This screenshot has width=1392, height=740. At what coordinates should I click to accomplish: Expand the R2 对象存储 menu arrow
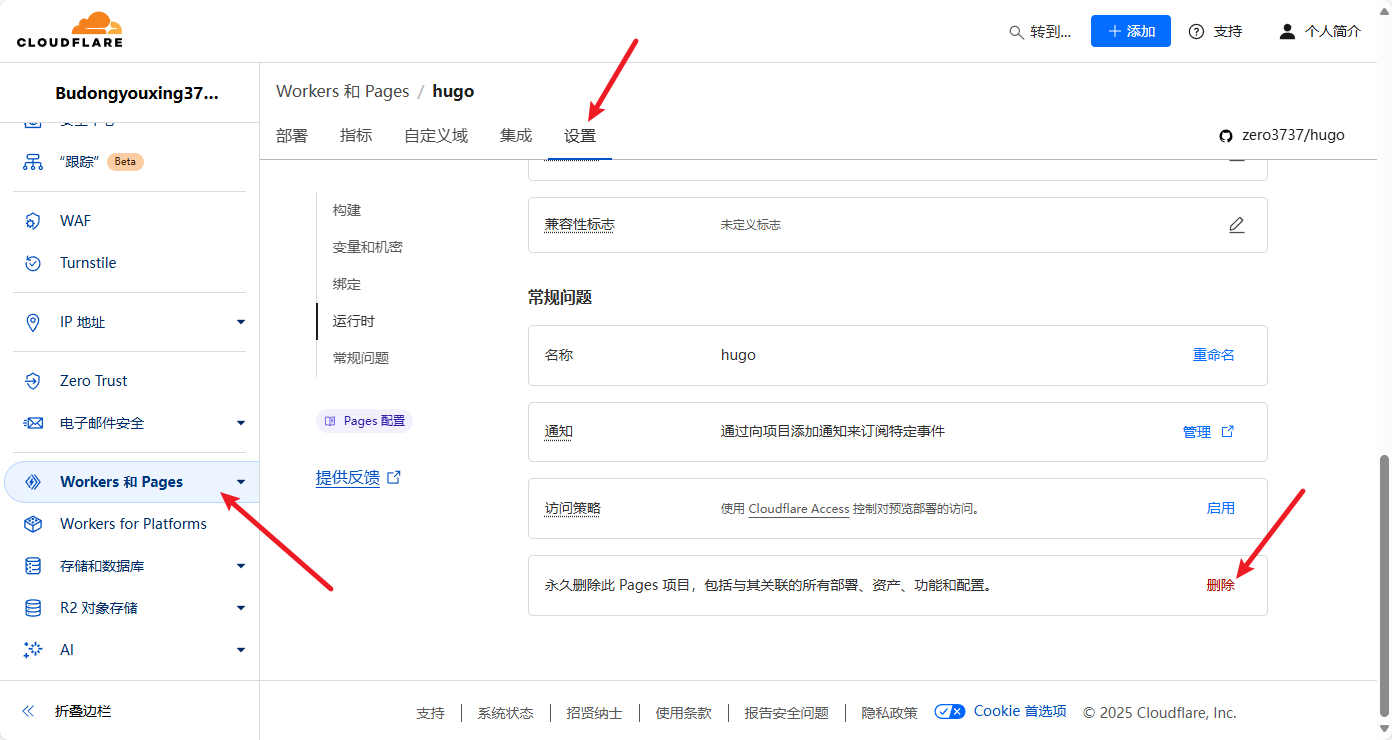(241, 608)
